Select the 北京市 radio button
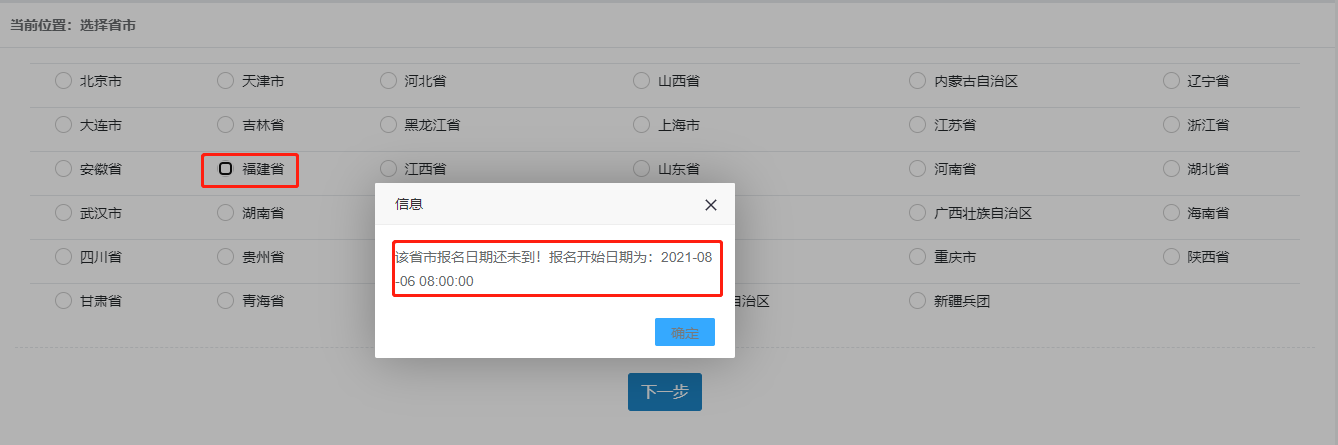Screen dimensions: 1338x445 (63, 81)
